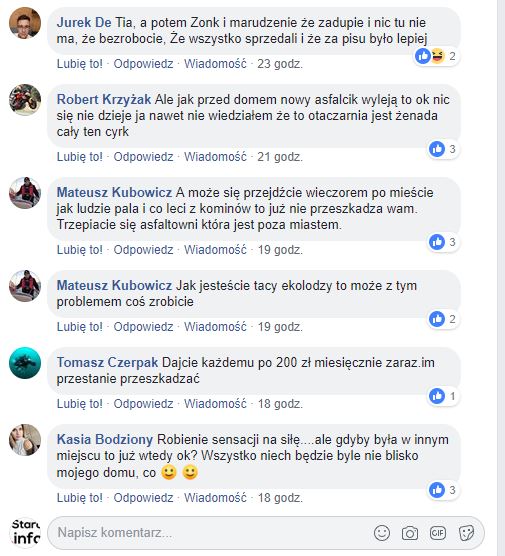Send 'Wiadomość' to Kasia Bodziony
The image size is (505, 556).
[215, 498]
